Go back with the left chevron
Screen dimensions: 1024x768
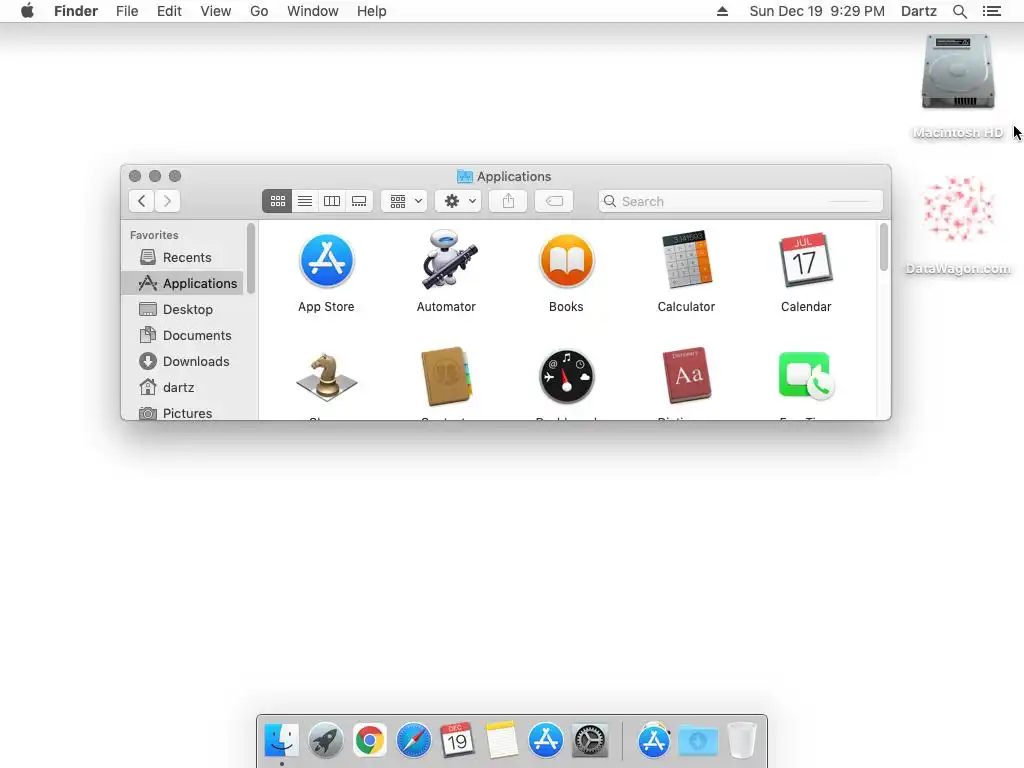pyautogui.click(x=142, y=201)
